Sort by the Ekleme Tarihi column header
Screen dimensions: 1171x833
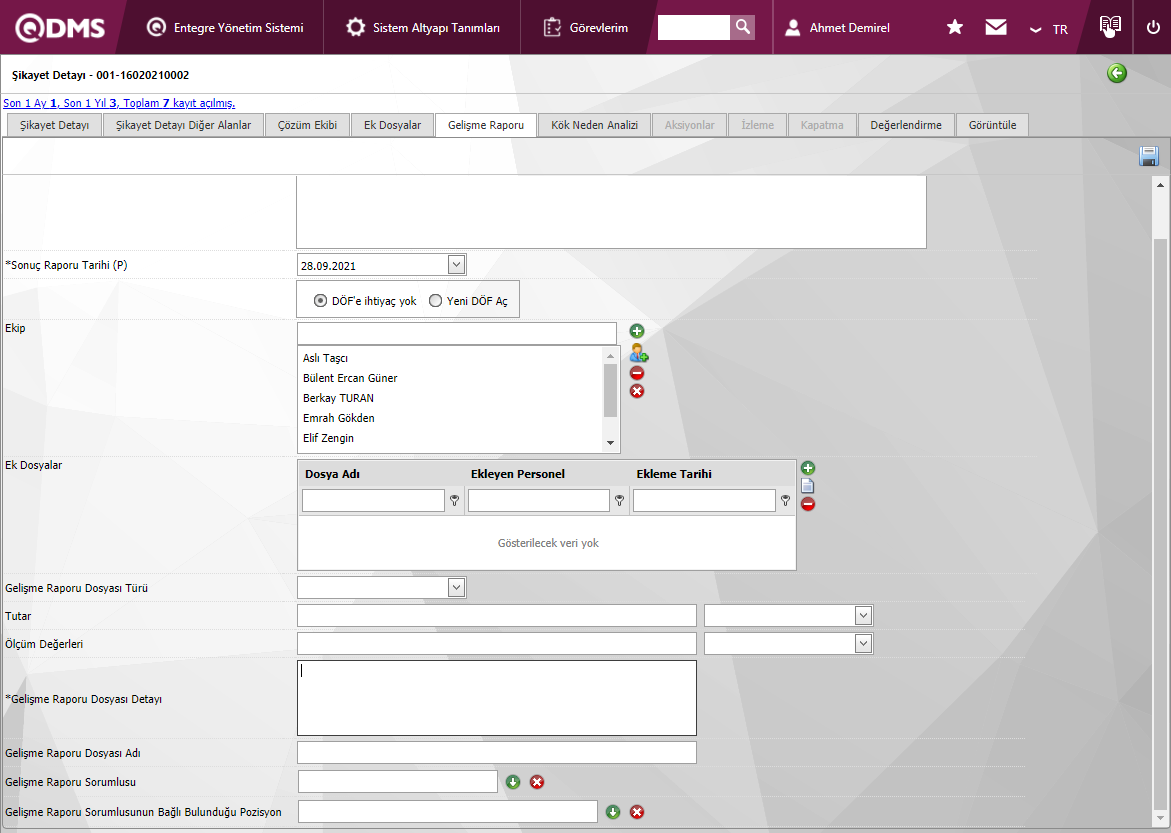(674, 474)
